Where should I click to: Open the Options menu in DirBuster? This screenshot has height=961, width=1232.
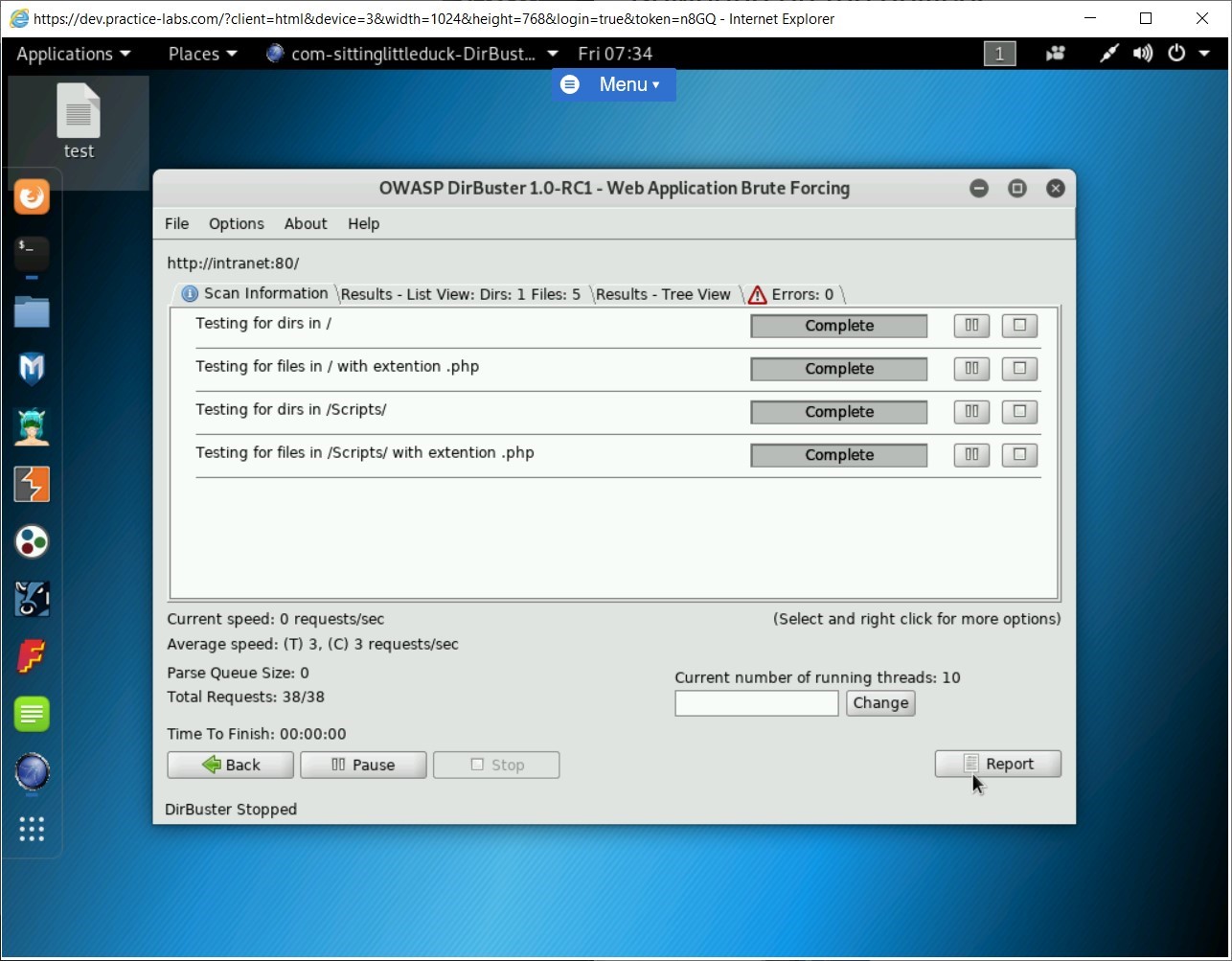pyautogui.click(x=236, y=223)
